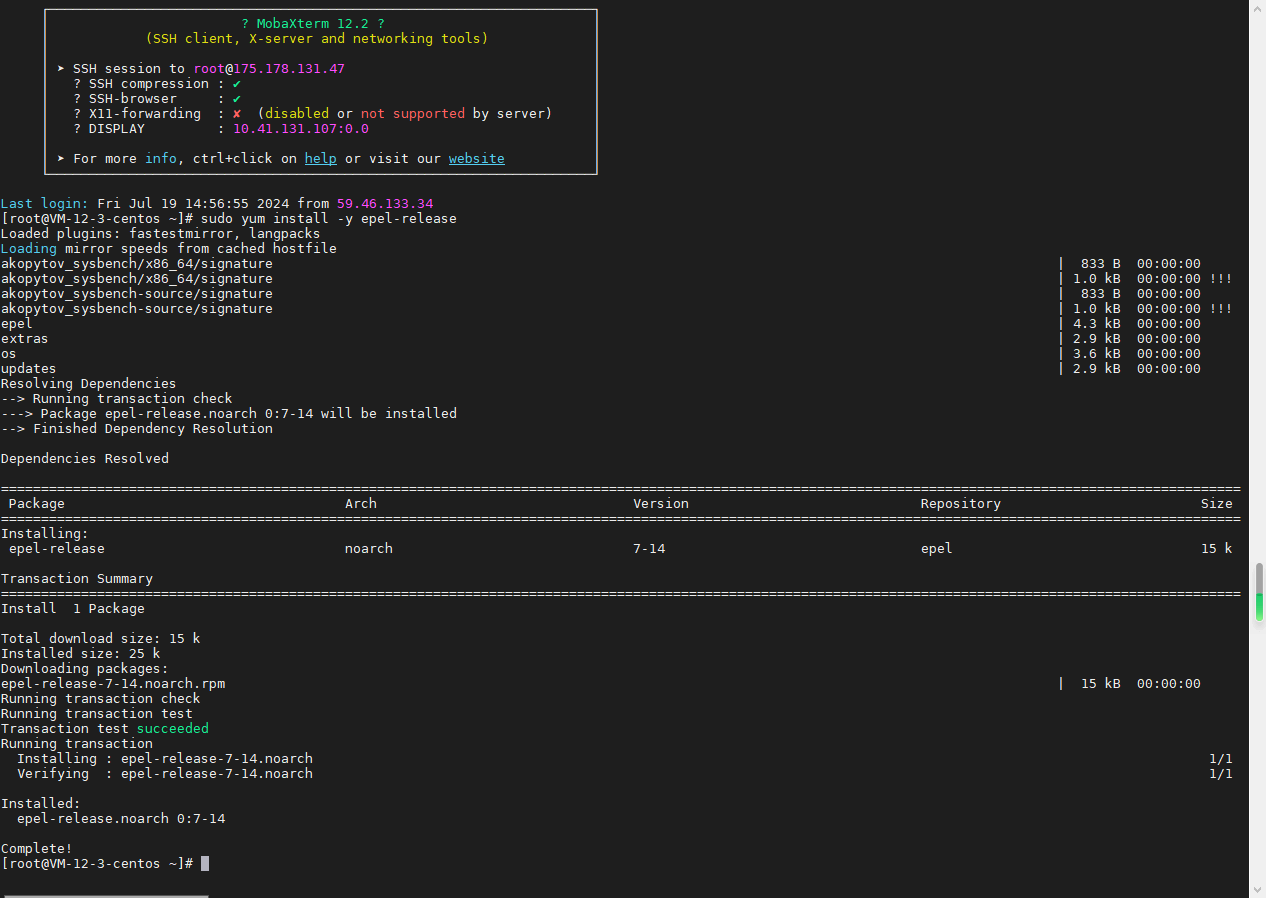Image resolution: width=1266 pixels, height=898 pixels.
Task: Click the 'Total download size: 15 k' line
Action: tap(101, 639)
